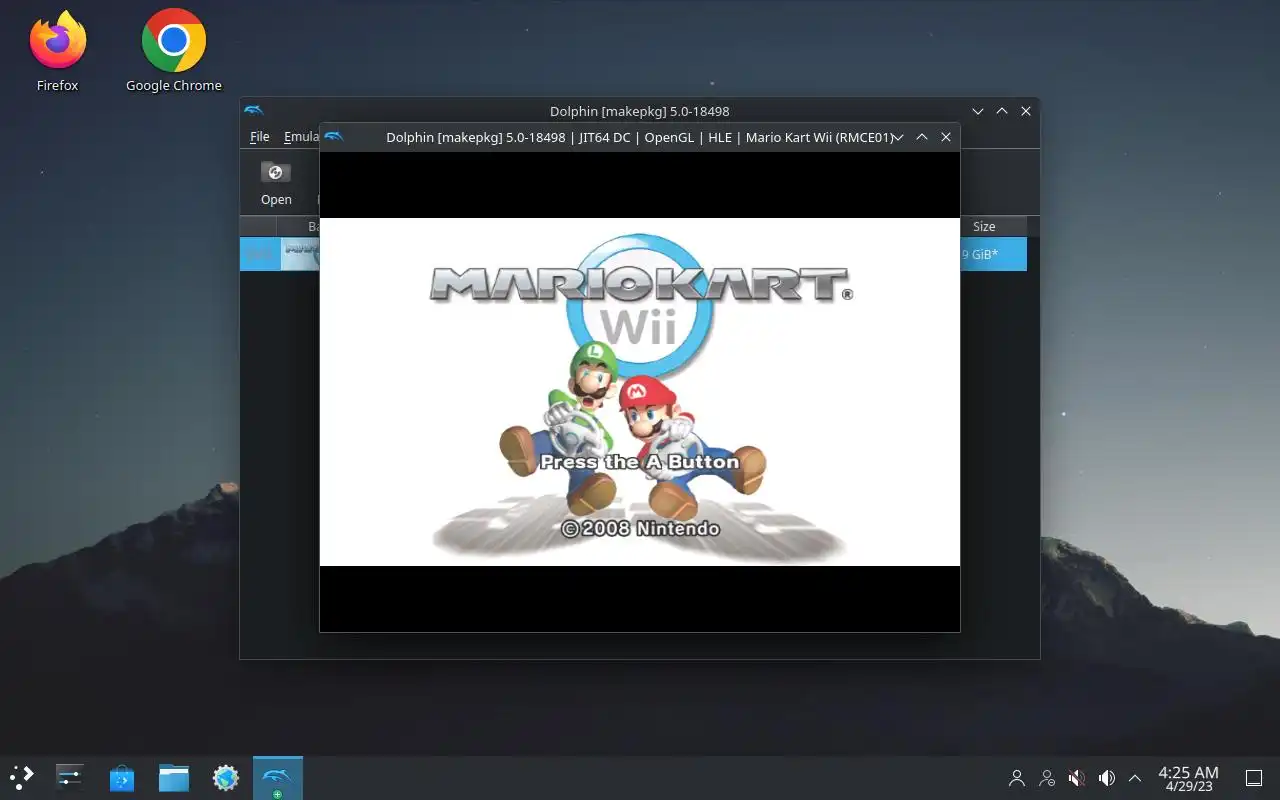Open the File menu in Dolphin

pyautogui.click(x=260, y=137)
